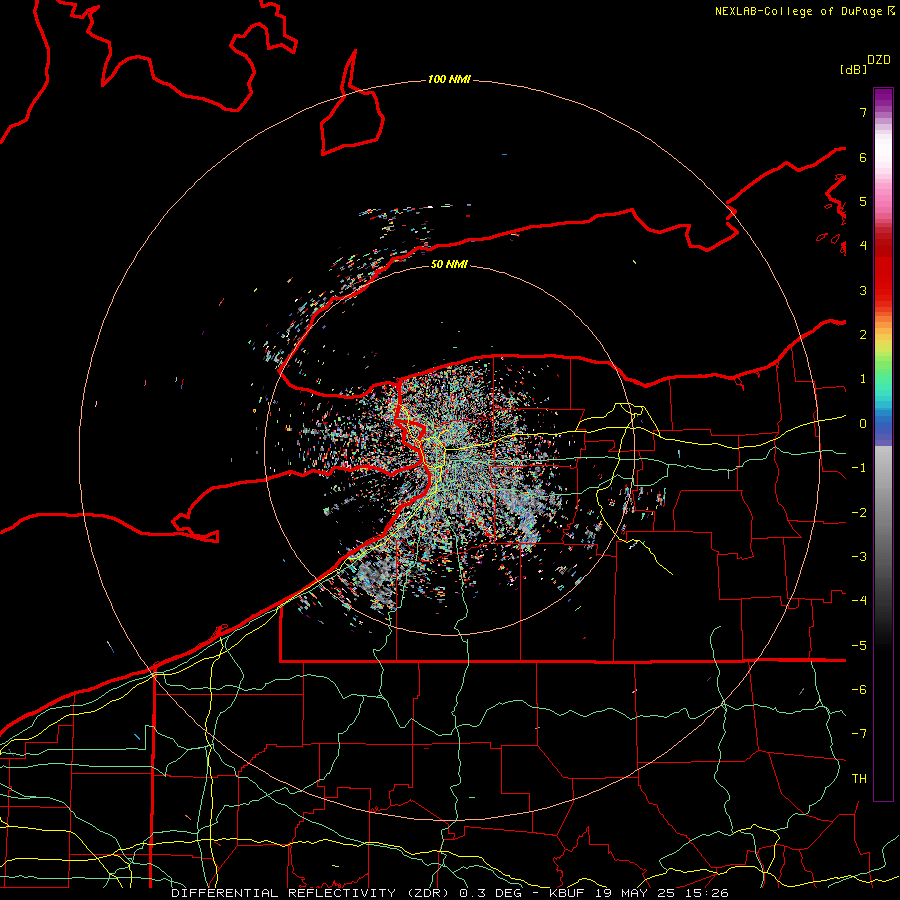Click the 3 value on the color scale
Viewport: 900px width, 900px height.
(x=863, y=290)
